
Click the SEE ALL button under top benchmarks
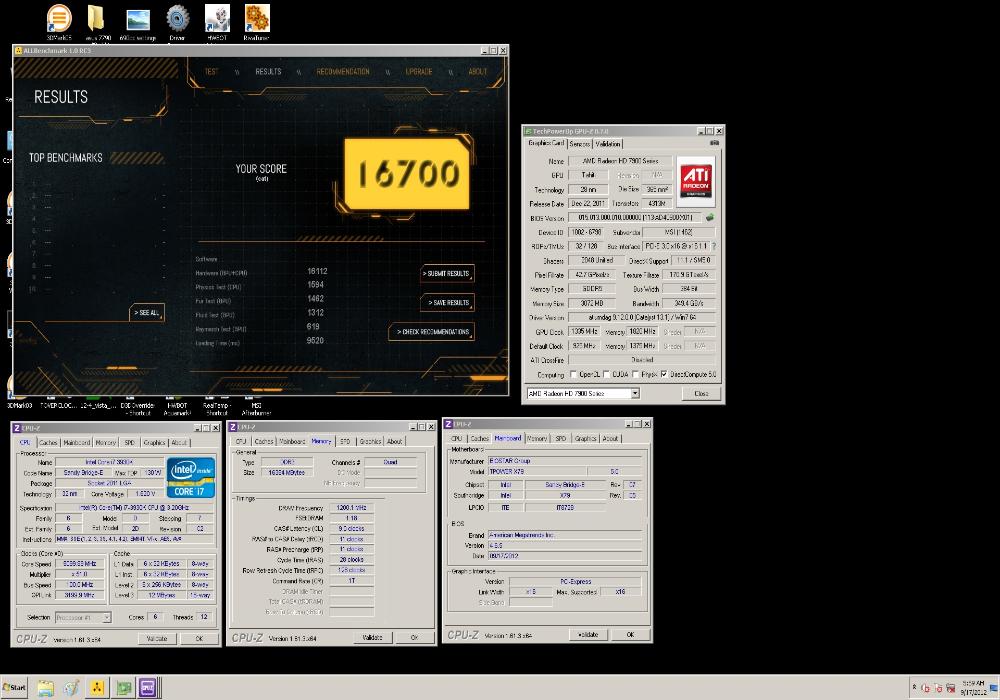147,312
